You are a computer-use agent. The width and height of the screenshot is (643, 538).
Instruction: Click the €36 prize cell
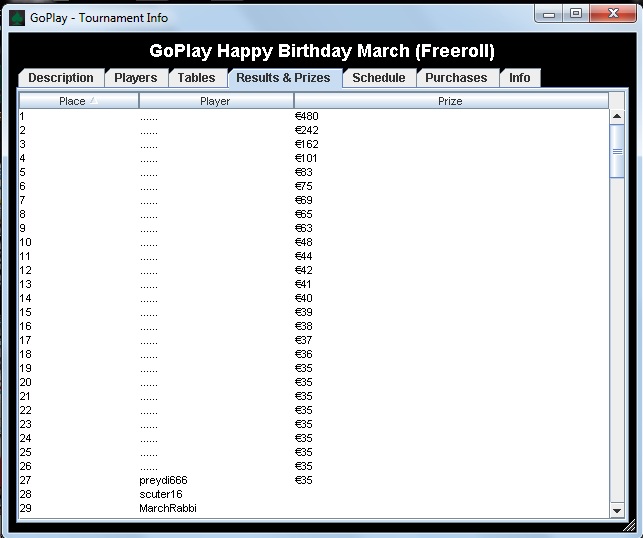pyautogui.click(x=303, y=354)
